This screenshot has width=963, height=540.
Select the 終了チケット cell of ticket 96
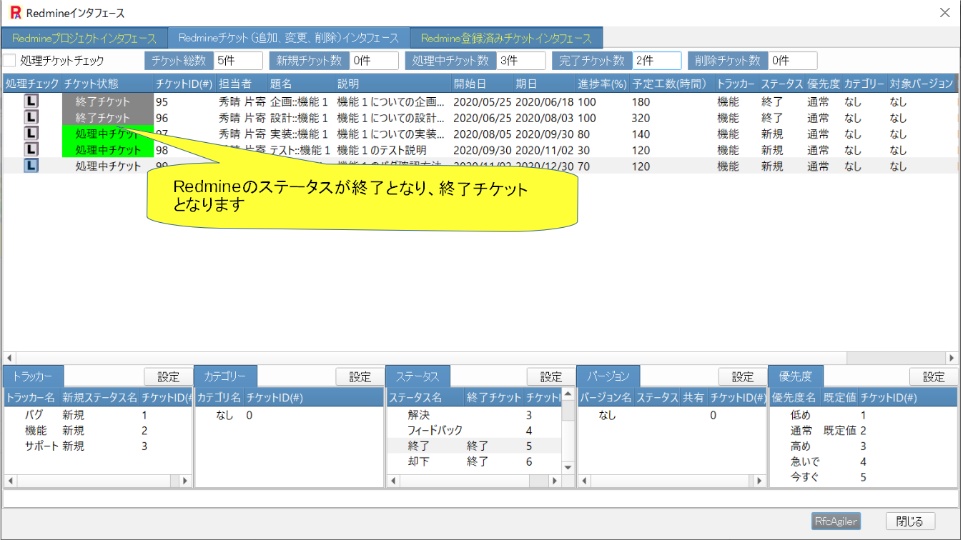(x=107, y=117)
